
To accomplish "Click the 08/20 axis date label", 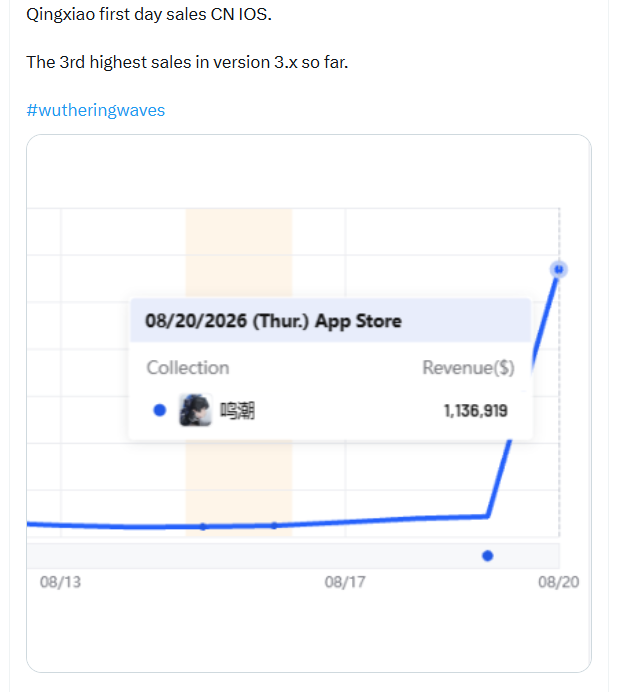I will click(558, 582).
